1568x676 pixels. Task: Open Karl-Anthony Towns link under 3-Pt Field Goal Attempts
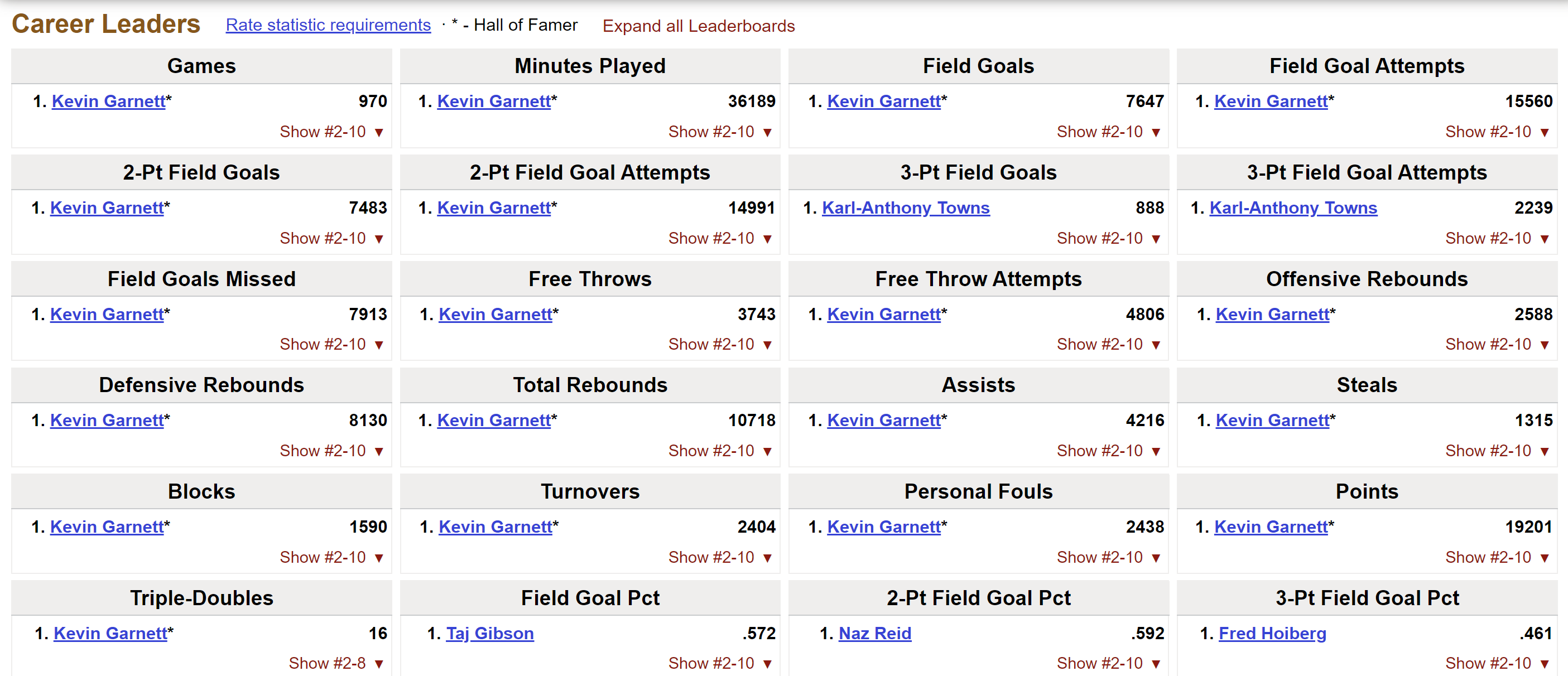click(x=1293, y=207)
